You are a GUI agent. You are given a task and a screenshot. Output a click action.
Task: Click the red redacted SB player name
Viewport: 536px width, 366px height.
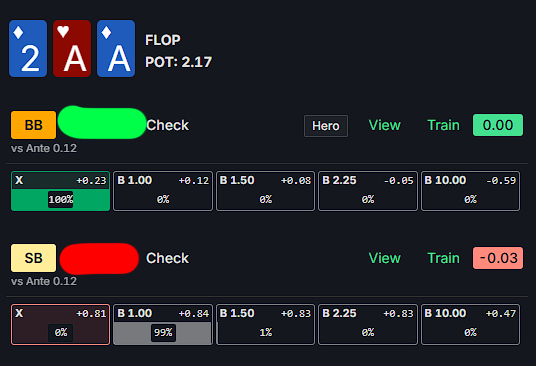99,259
